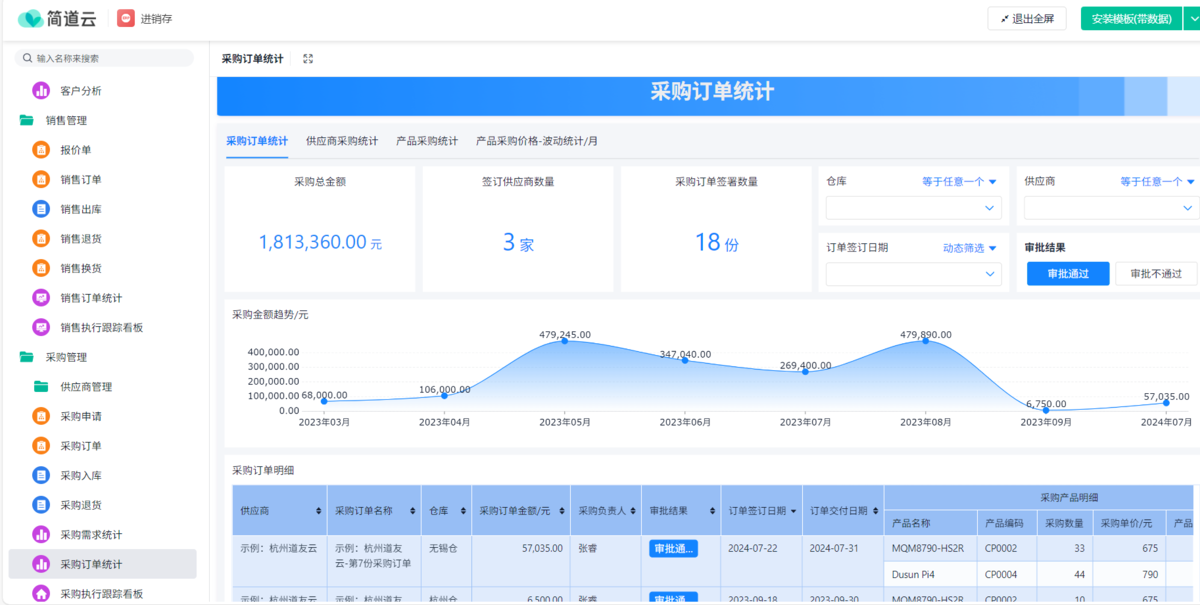Switch to 供应商采购统计 tab

pos(342,141)
